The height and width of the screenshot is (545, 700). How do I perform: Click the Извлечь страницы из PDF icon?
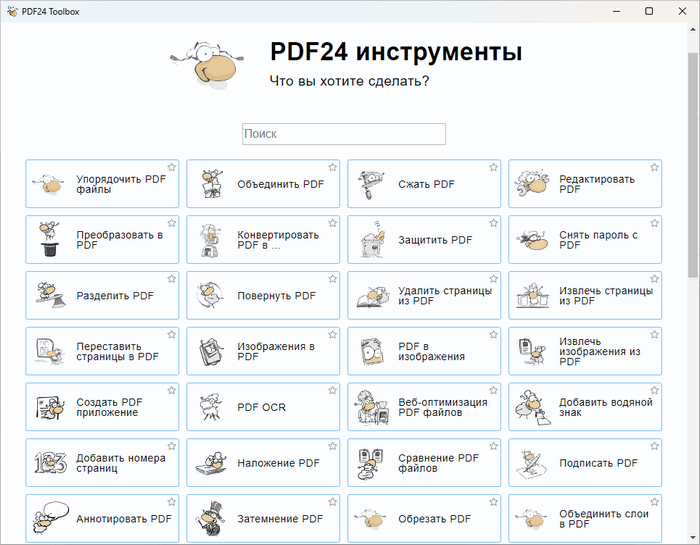[x=533, y=295]
